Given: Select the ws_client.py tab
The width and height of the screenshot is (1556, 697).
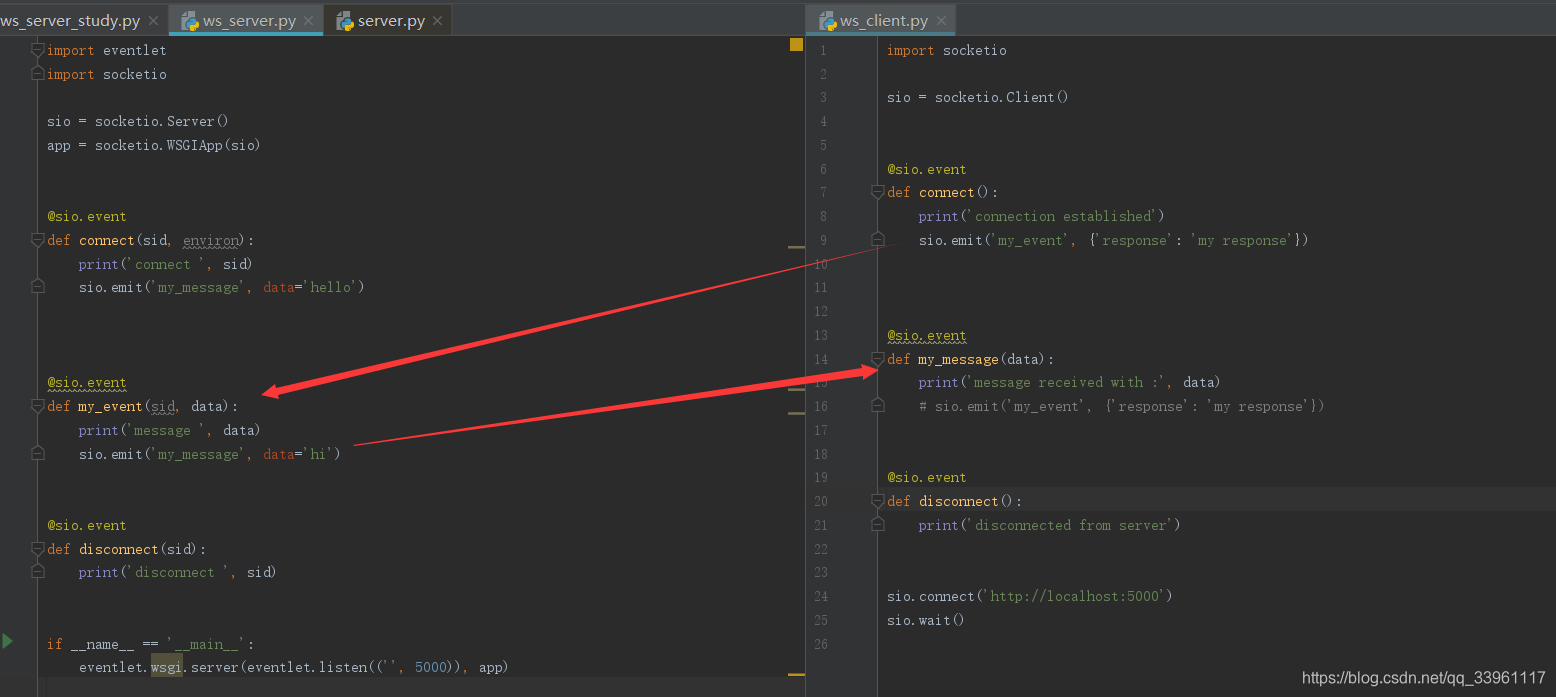Looking at the screenshot, I should point(881,21).
